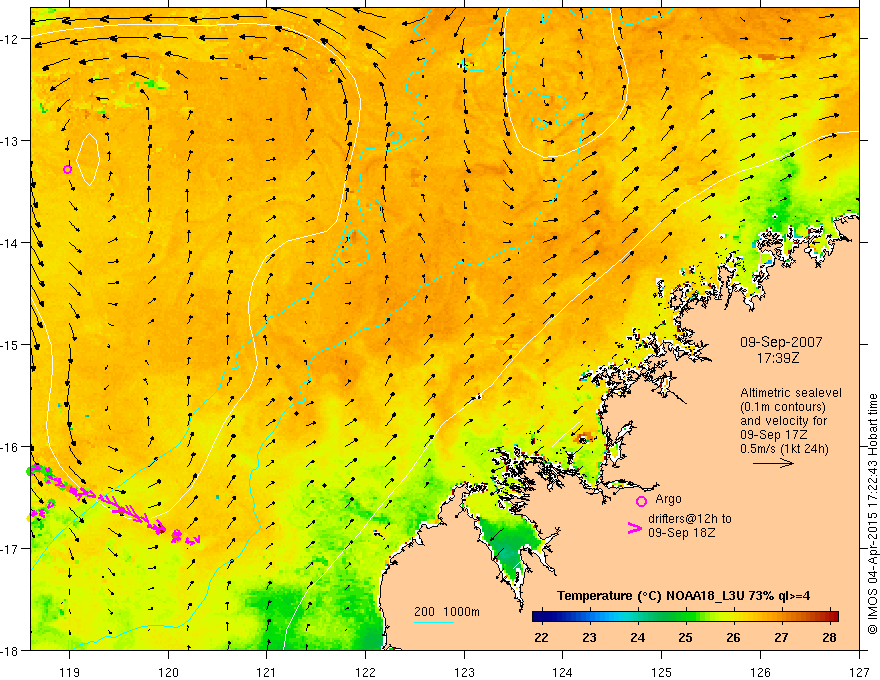Click the latitude label -15
This screenshot has width=880, height=680.
click(x=10, y=344)
